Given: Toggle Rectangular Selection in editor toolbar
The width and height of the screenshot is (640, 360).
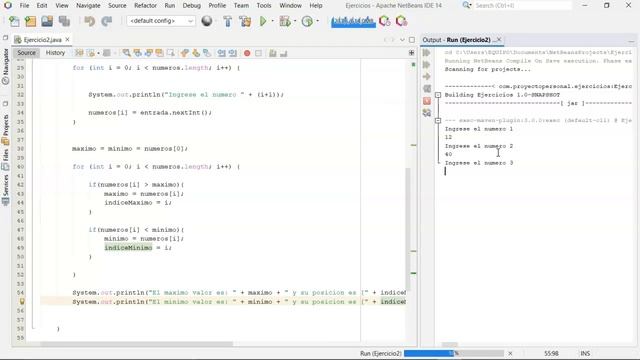Looking at the screenshot, I should pyautogui.click(x=171, y=53).
